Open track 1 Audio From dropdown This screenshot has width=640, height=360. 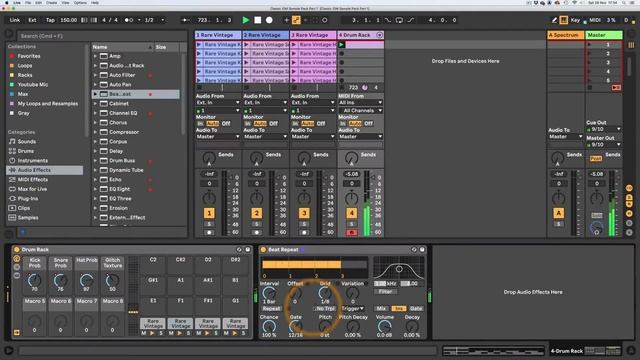(x=218, y=102)
